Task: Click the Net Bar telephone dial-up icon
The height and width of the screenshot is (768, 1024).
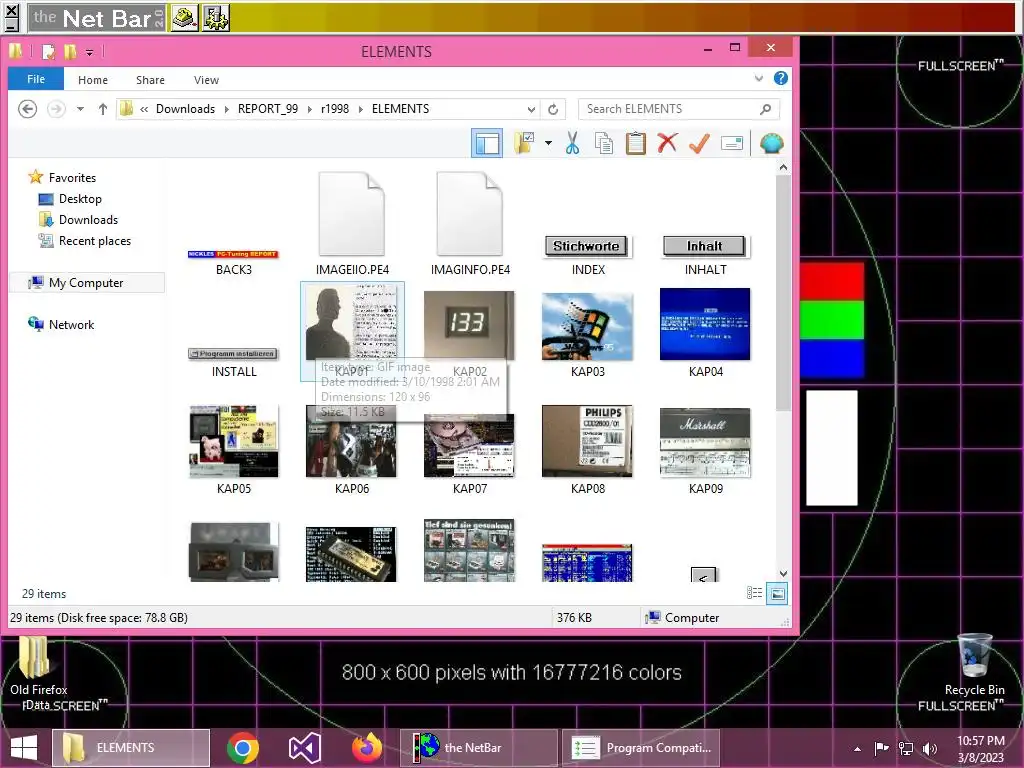Action: click(x=185, y=18)
